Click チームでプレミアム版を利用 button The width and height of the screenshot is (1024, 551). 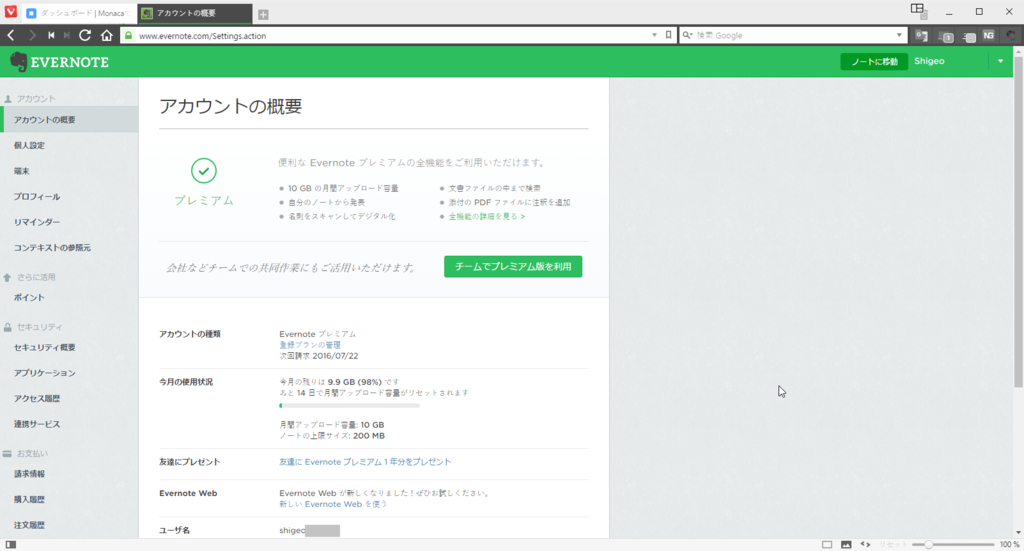(x=513, y=266)
